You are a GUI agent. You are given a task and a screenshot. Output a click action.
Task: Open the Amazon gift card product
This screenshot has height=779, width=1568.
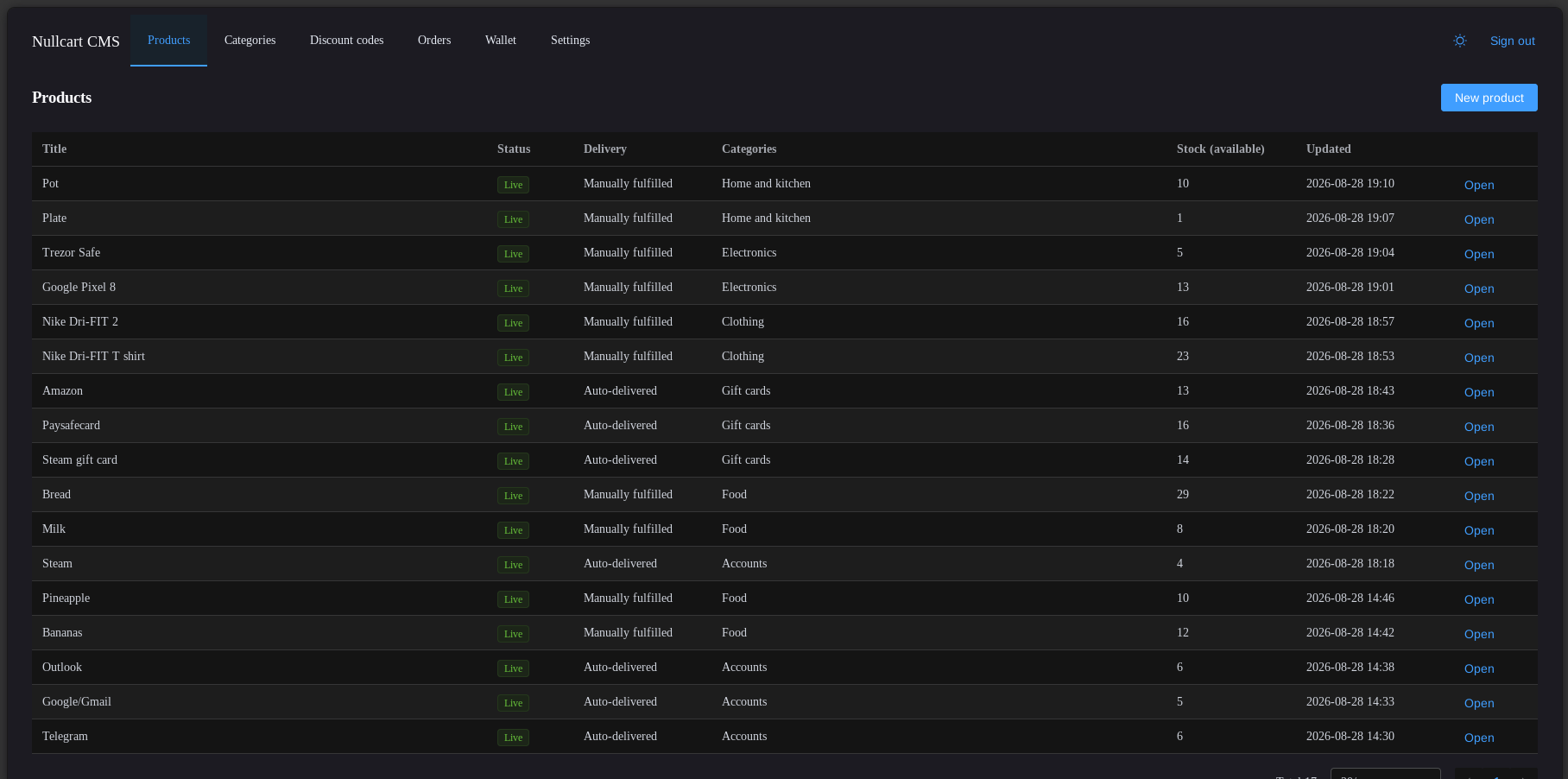[x=1478, y=392]
